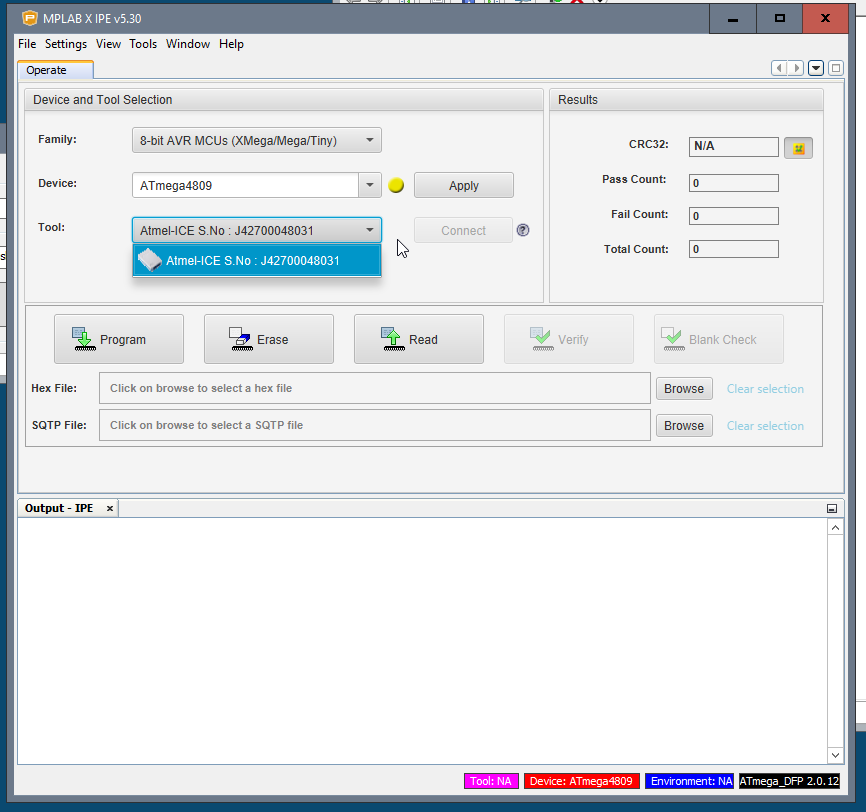Click the Results panel header
866x812 pixels.
click(x=687, y=99)
